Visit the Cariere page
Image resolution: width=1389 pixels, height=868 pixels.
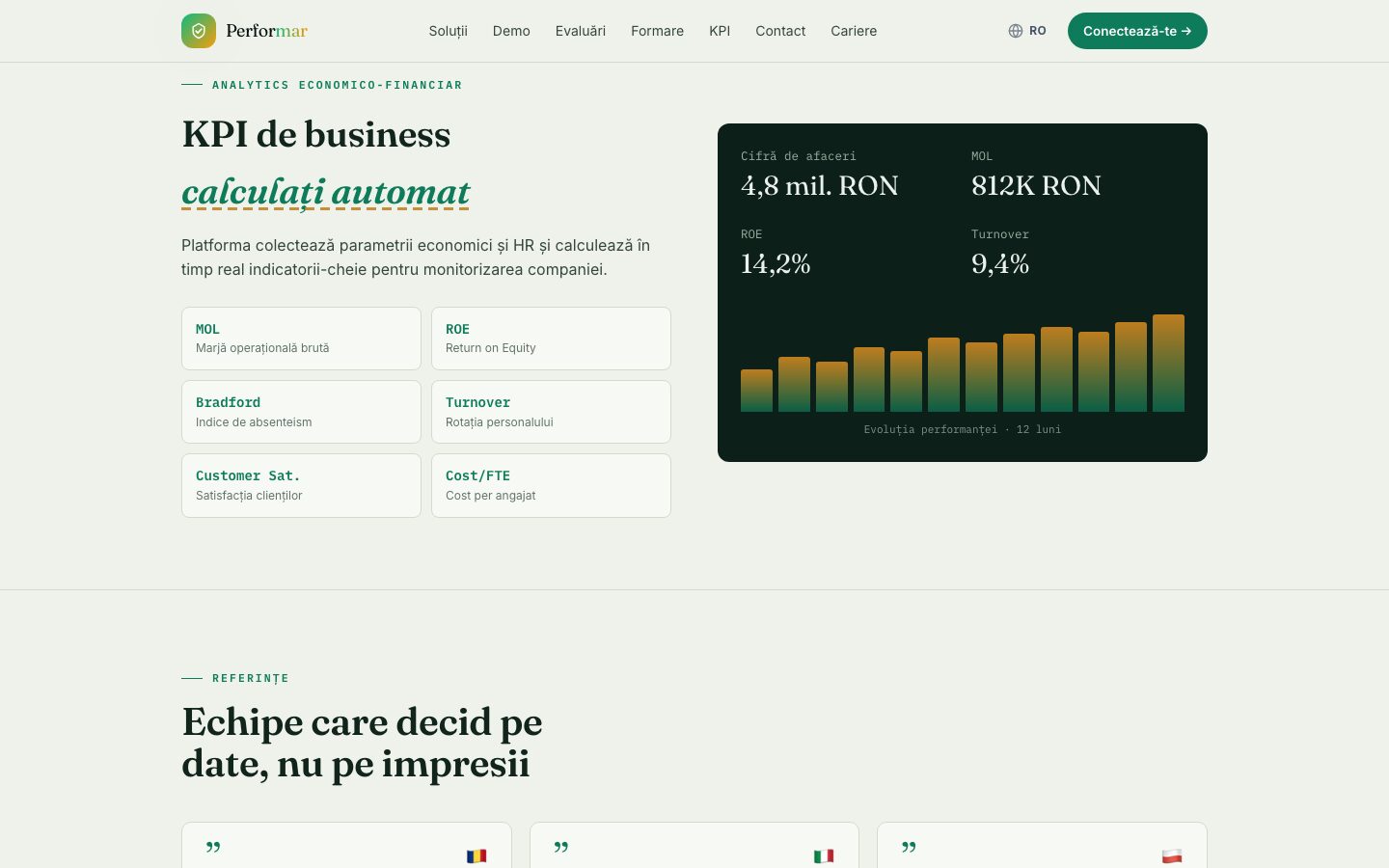coord(854,31)
